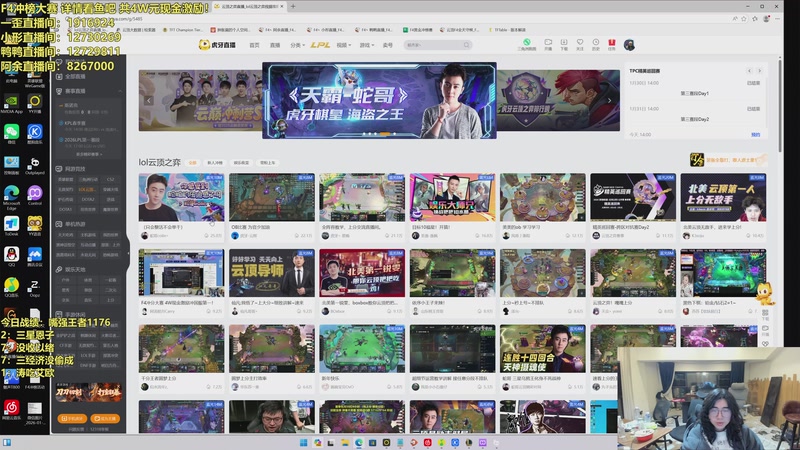
Task: Open the 娱乐大师兄 stream thumbnail
Action: [x=452, y=197]
